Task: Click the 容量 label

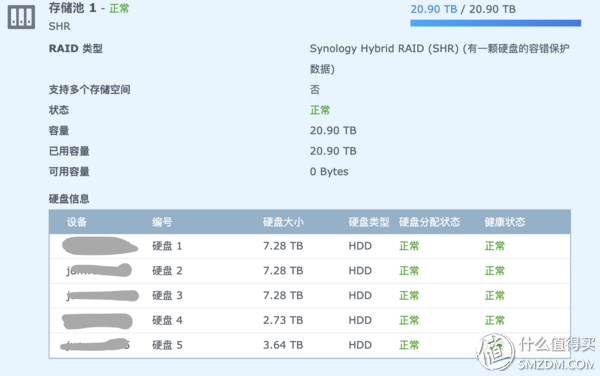Action: (x=59, y=130)
